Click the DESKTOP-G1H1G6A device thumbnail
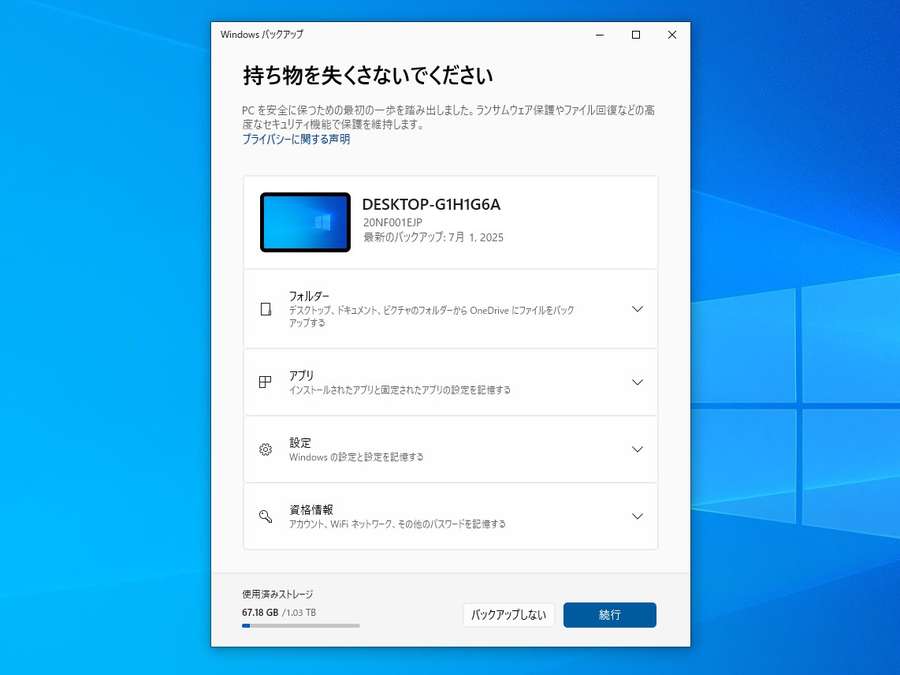 point(305,222)
